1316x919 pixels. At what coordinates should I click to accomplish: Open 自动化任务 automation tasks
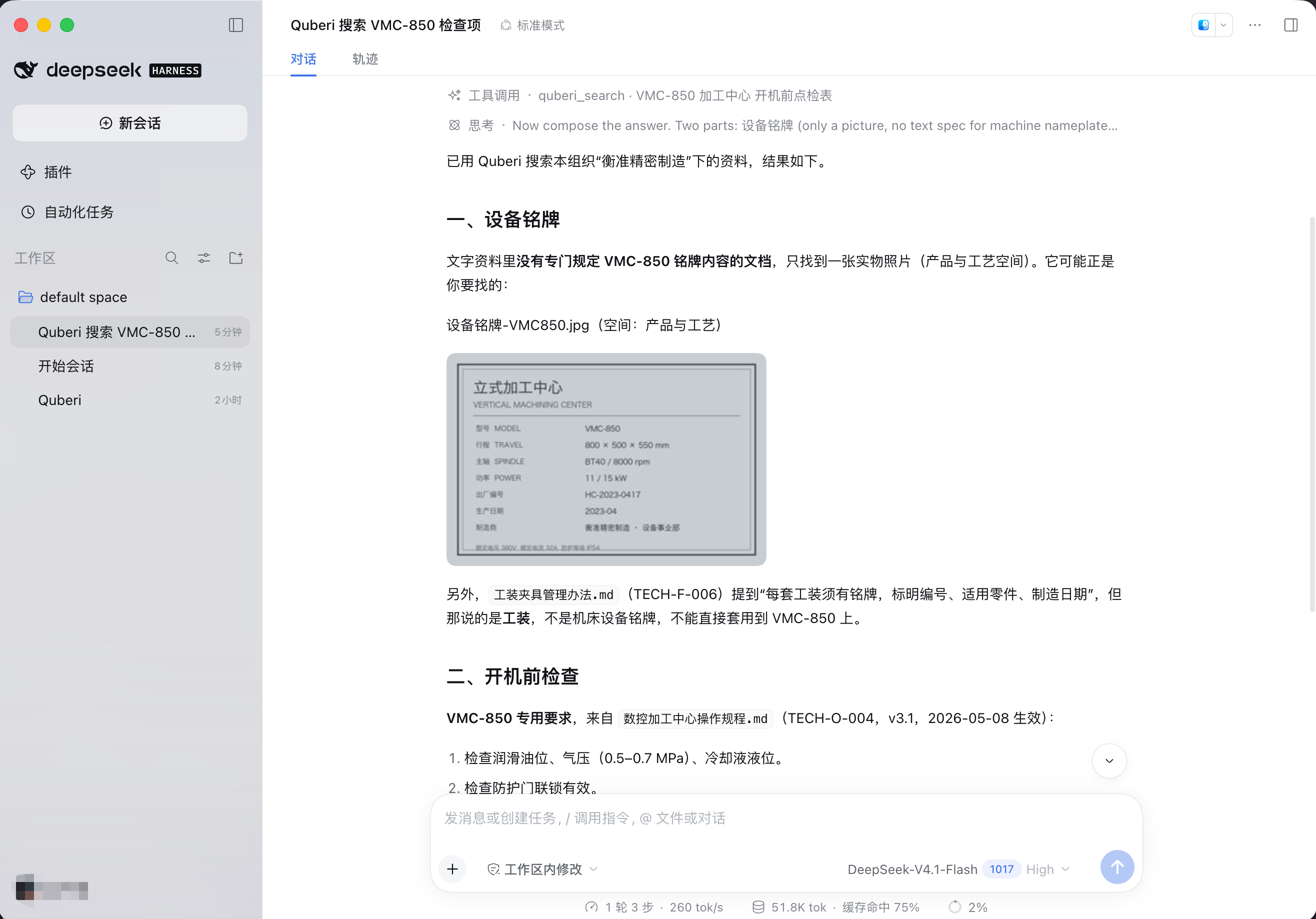click(x=67, y=212)
